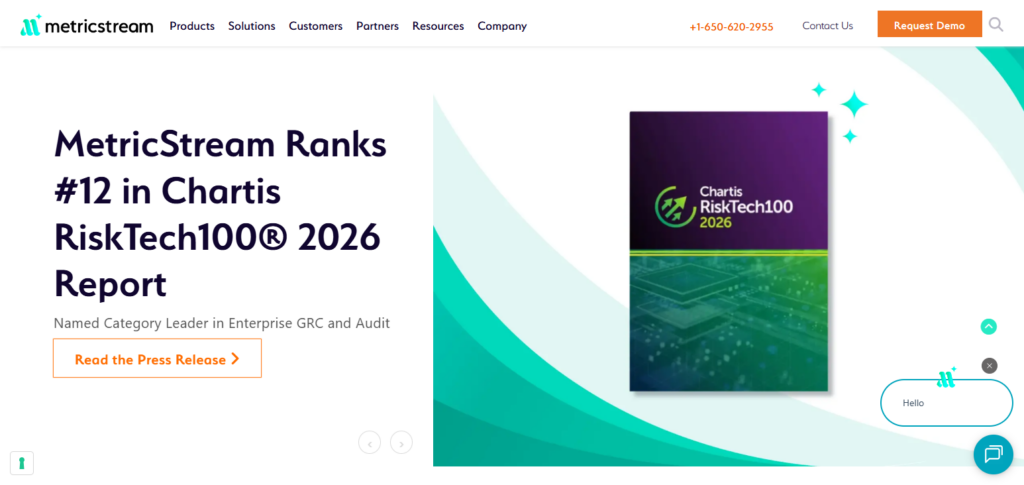Open the Partners menu item
Screen dimensions: 1024x485
(377, 26)
